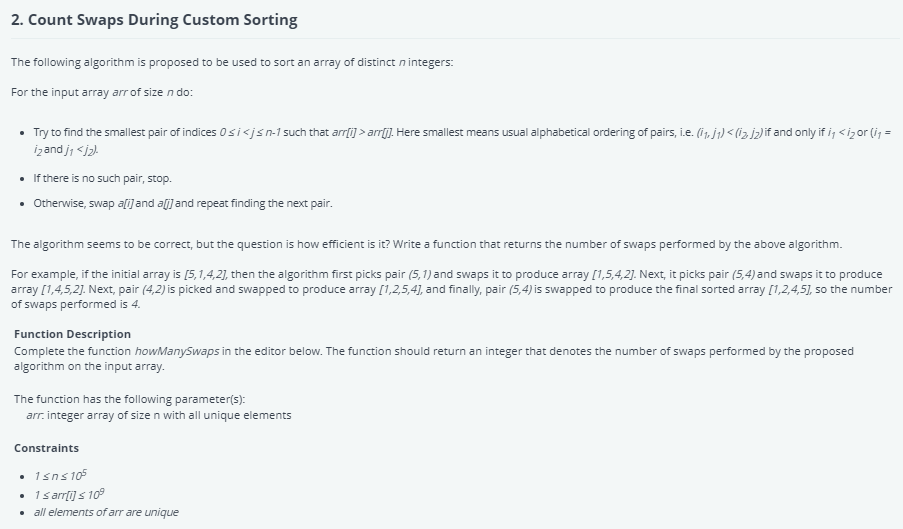The height and width of the screenshot is (529, 903).
Task: Click the "arr: integer array of size n" parameter line
Action: (156, 415)
